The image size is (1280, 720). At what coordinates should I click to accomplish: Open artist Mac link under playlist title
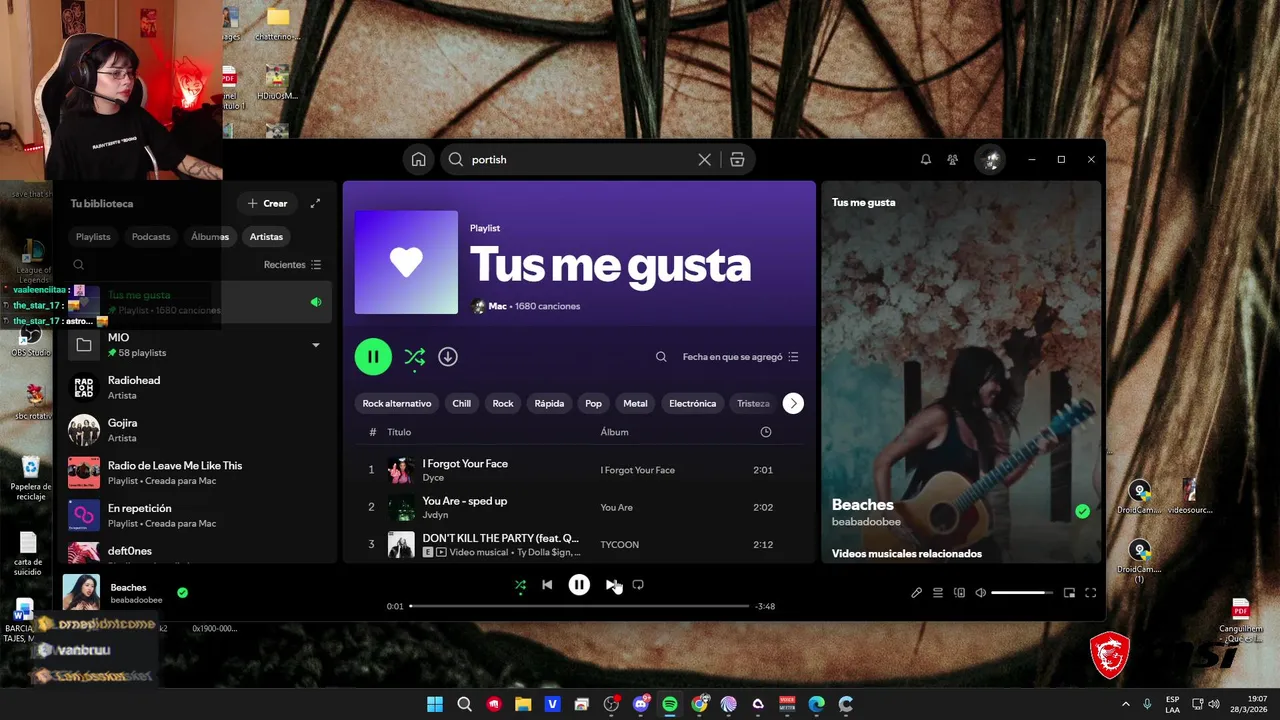click(497, 306)
